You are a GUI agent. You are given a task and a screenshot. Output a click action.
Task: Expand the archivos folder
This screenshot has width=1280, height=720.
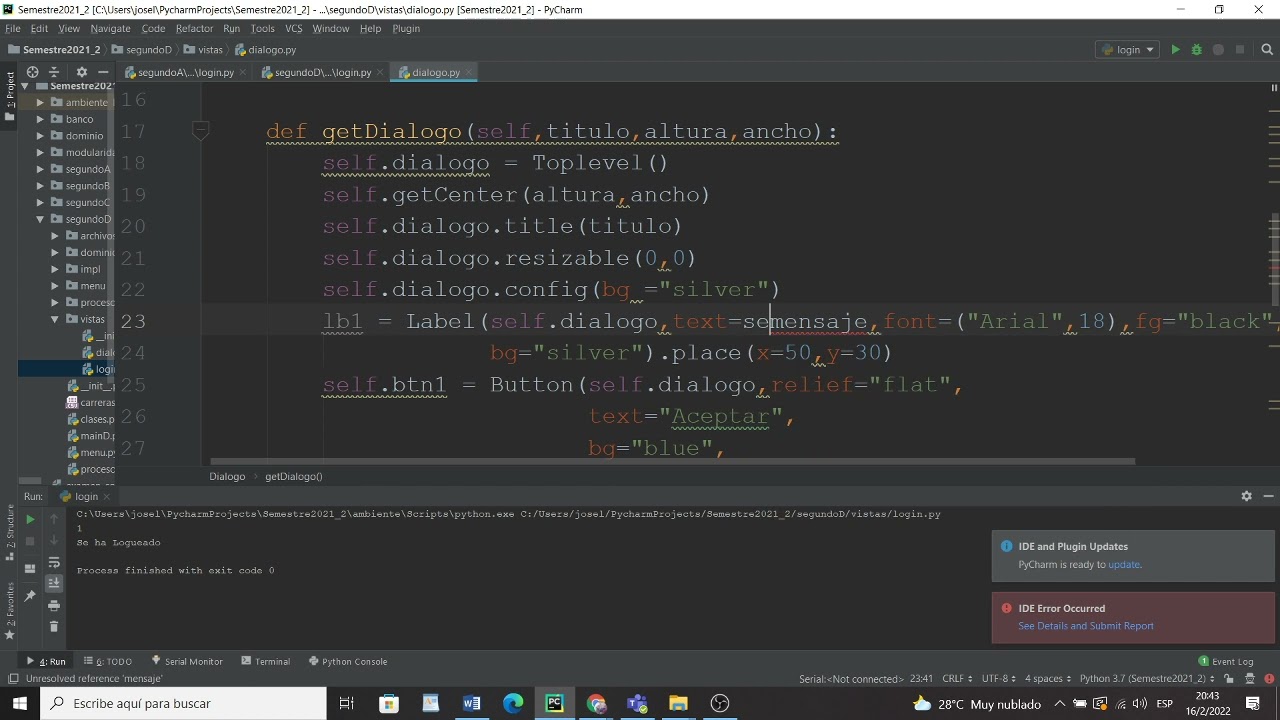pos(56,236)
